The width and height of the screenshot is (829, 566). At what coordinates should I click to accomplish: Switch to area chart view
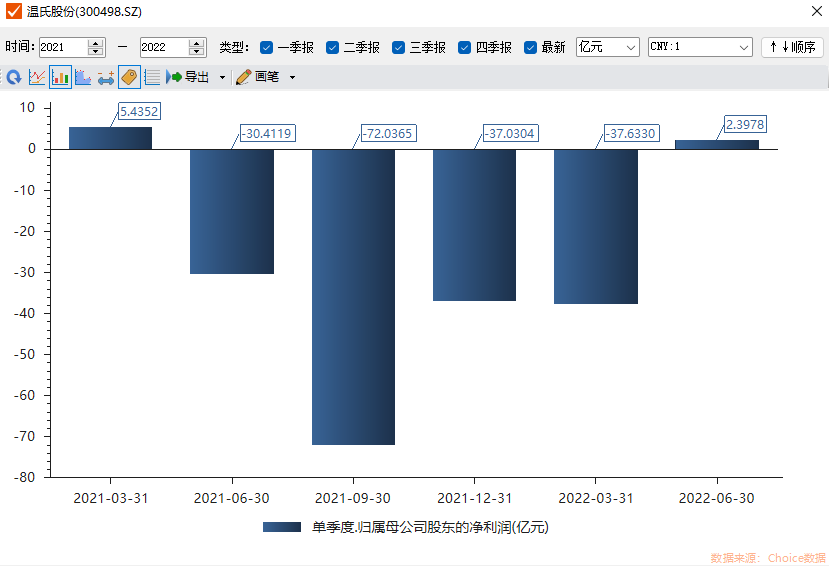pyautogui.click(x=83, y=77)
